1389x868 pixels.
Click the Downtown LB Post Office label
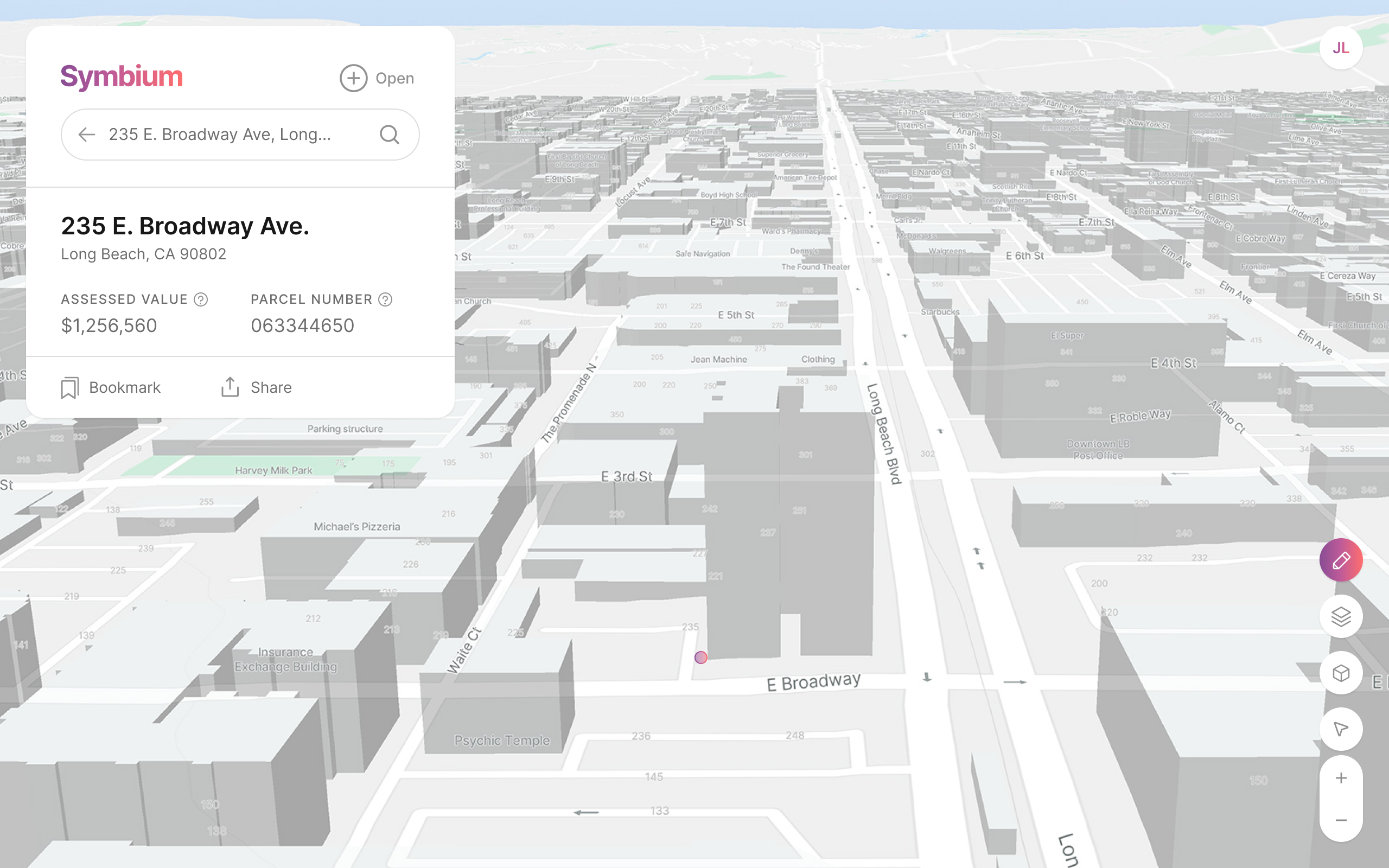[1098, 450]
